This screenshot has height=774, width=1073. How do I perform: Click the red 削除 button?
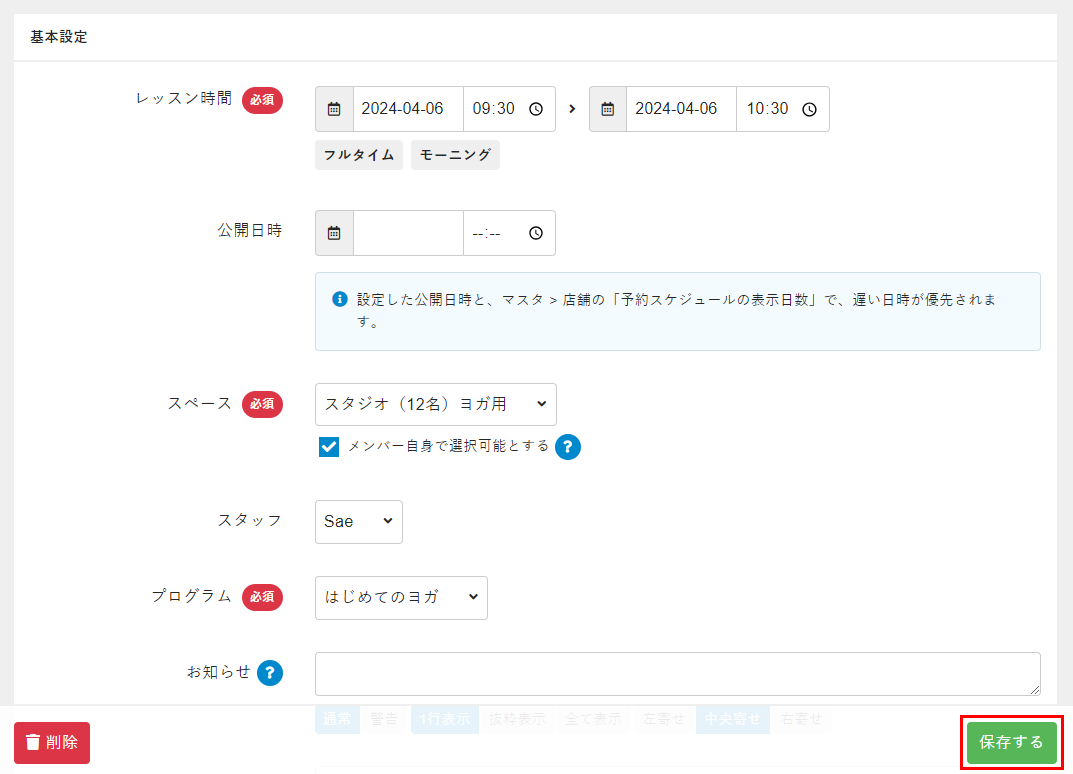pyautogui.click(x=52, y=743)
